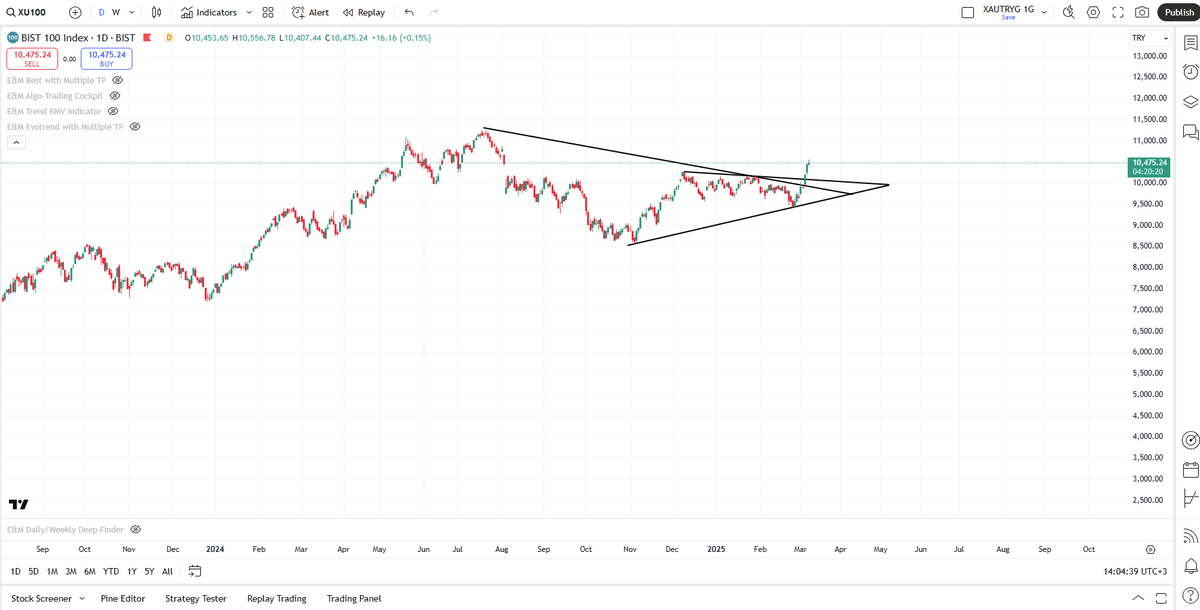Click the Publish button
This screenshot has height=610, width=1200.
(x=1179, y=12)
